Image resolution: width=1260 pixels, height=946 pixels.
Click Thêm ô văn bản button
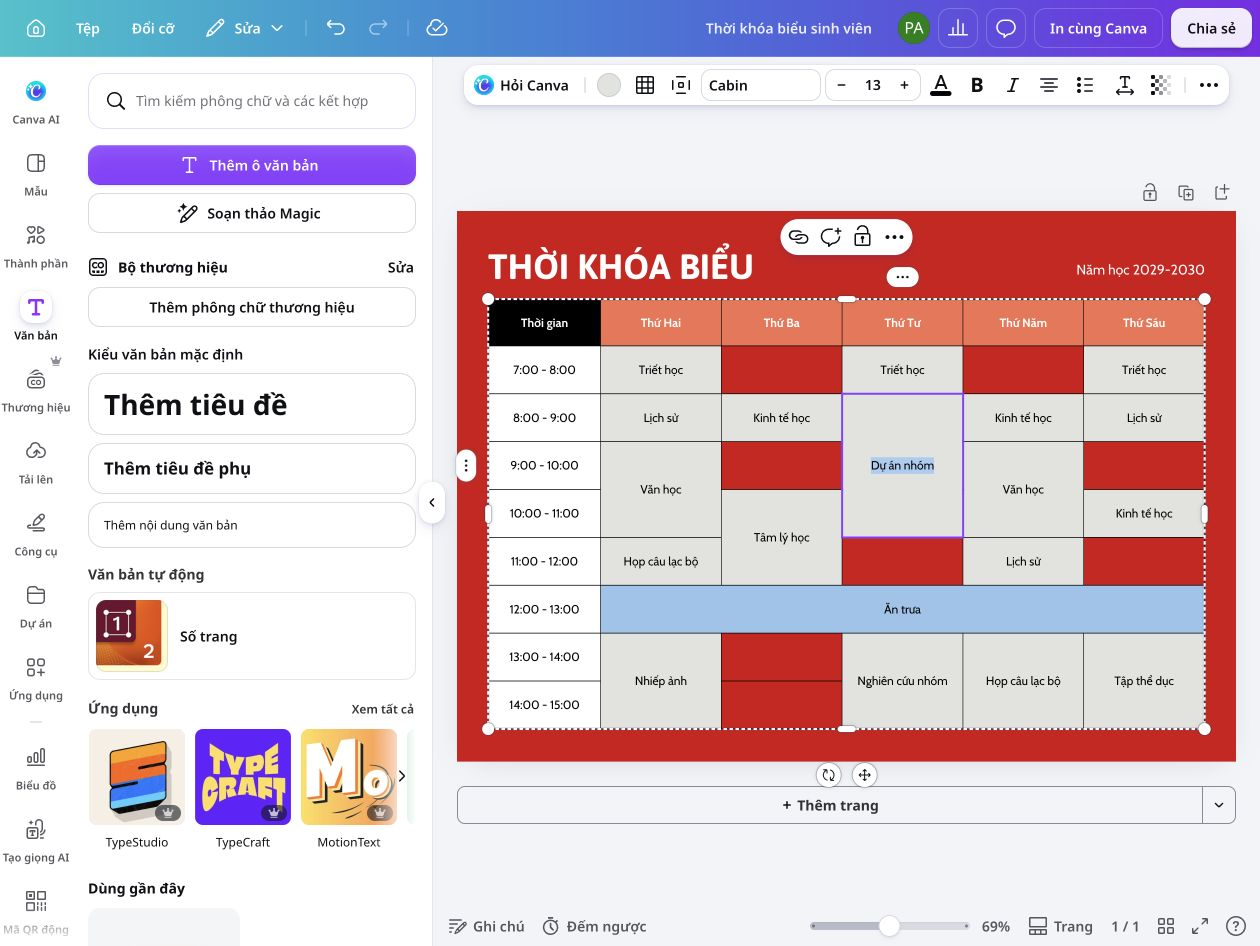tap(252, 165)
